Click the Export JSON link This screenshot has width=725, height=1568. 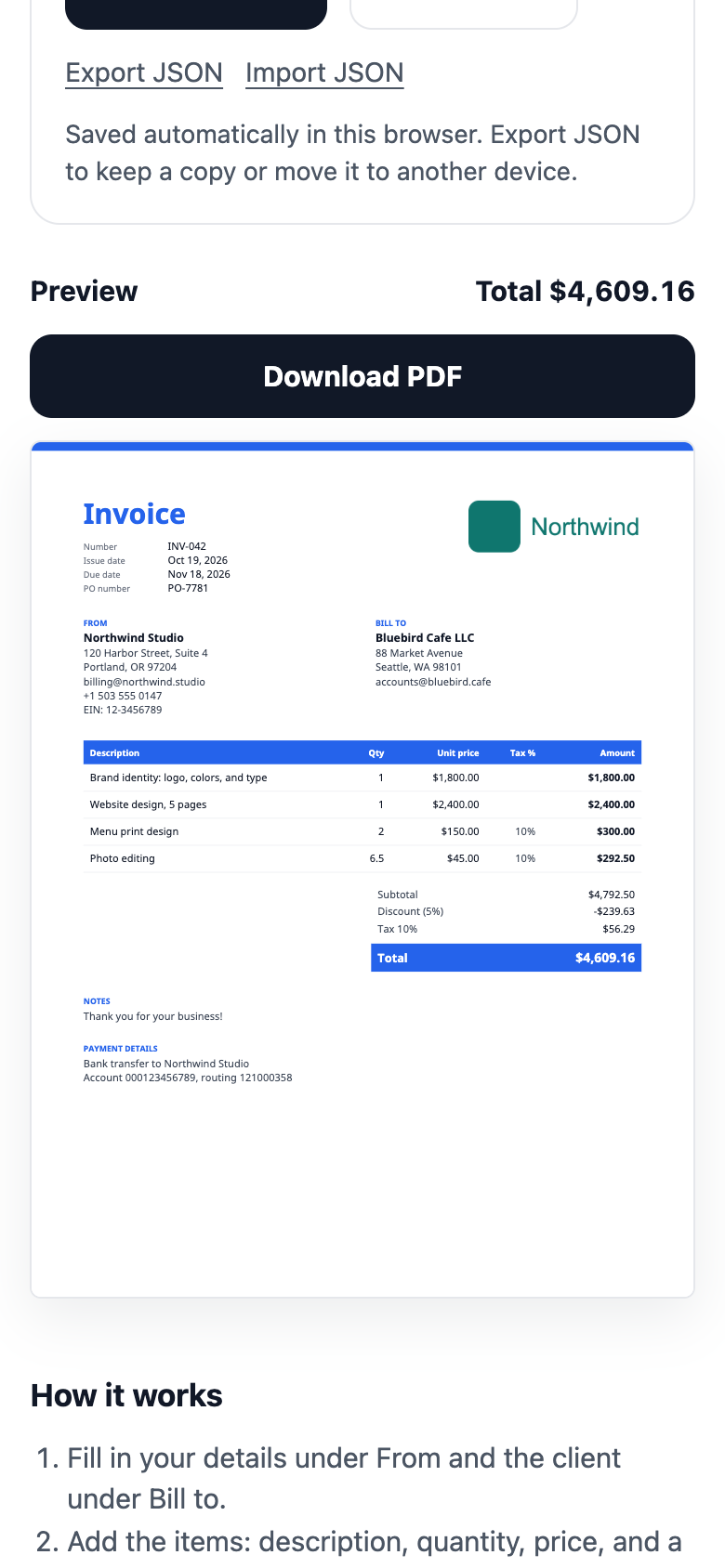[x=144, y=72]
